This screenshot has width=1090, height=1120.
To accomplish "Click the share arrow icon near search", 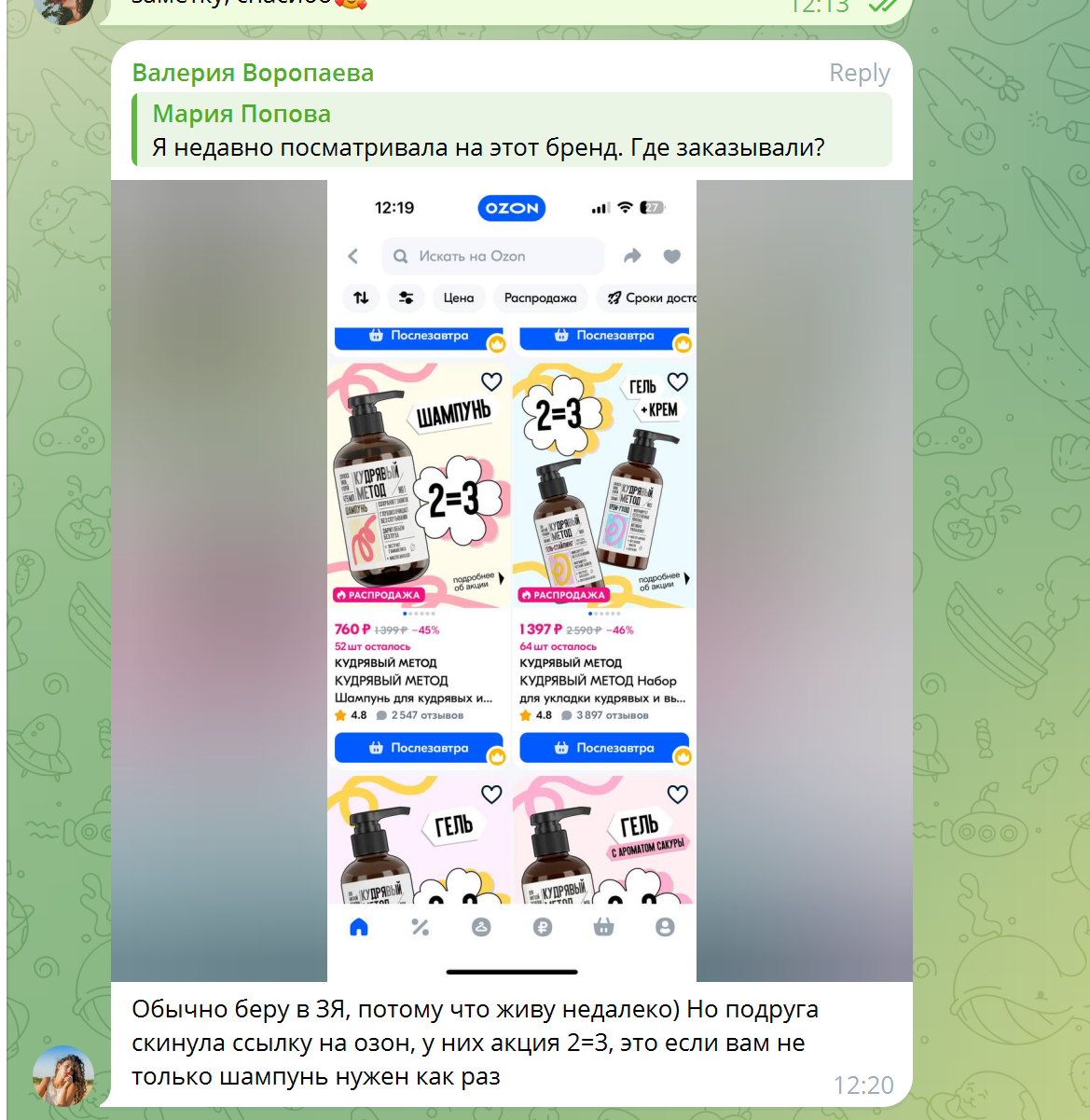I will (632, 256).
